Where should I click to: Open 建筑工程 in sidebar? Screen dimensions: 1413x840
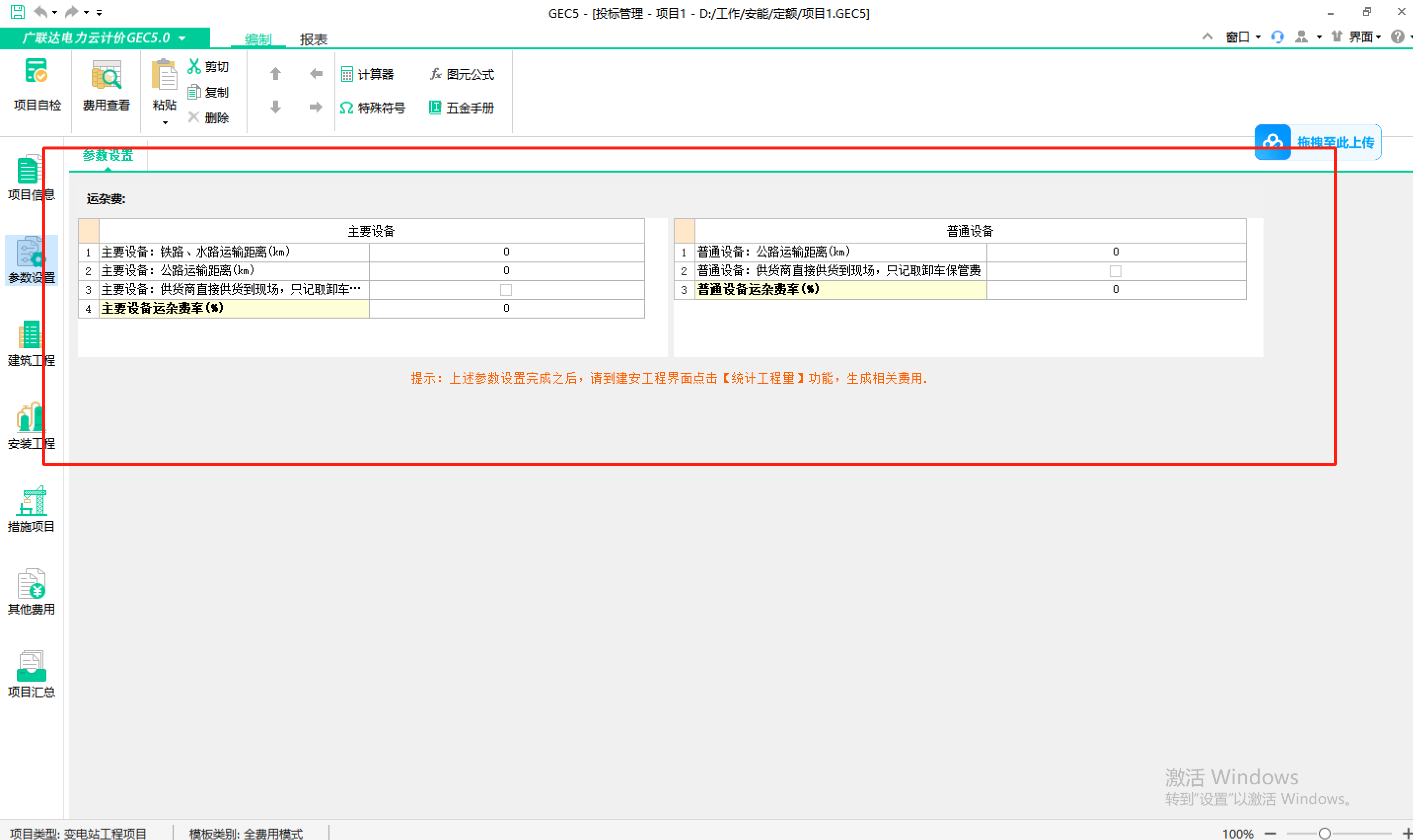pyautogui.click(x=31, y=344)
